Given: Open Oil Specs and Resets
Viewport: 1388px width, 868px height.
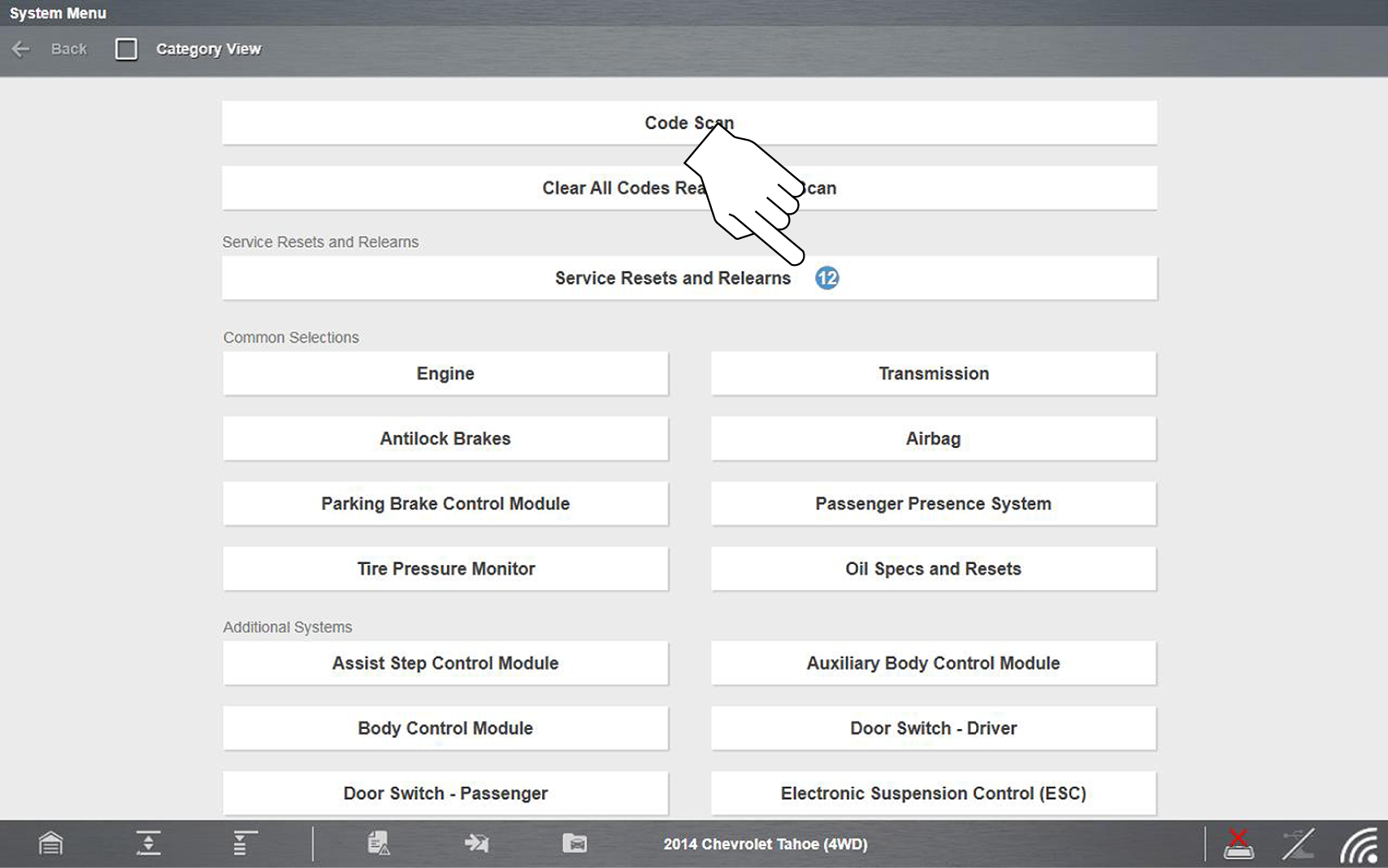Looking at the screenshot, I should (x=933, y=569).
